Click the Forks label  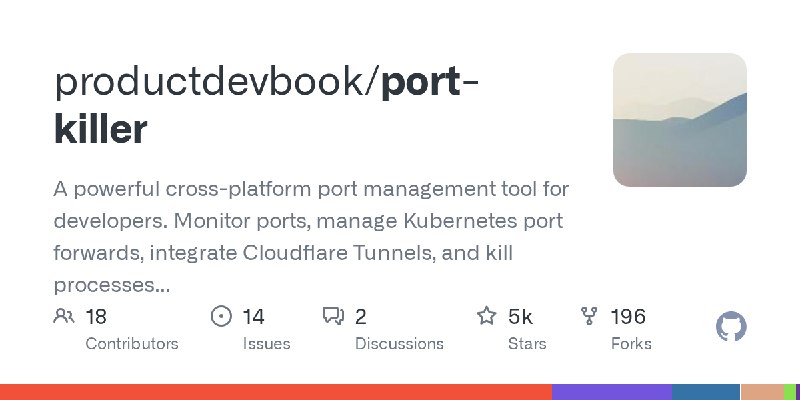[x=631, y=344]
